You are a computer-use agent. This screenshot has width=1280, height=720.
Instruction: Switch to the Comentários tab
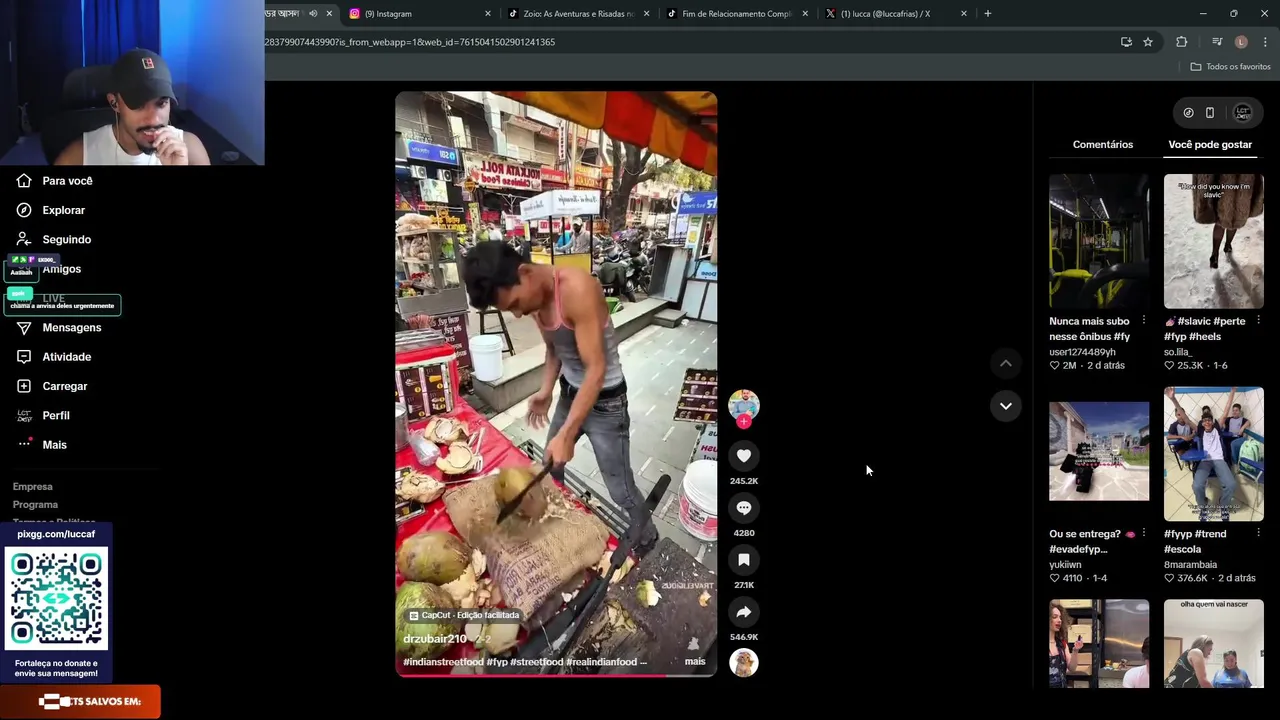1103,145
